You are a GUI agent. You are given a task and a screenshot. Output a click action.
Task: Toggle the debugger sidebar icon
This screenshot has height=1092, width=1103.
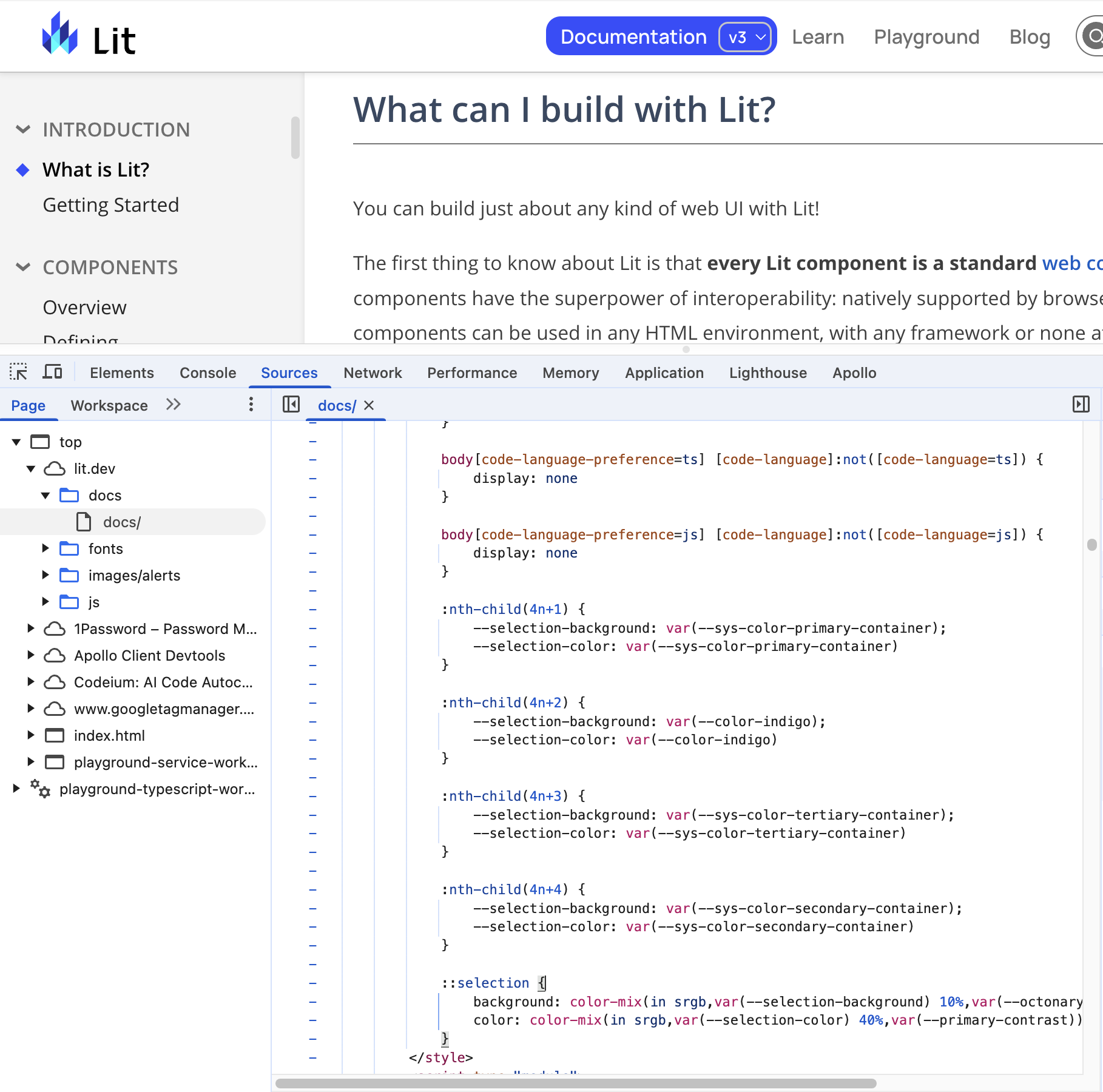pyautogui.click(x=1081, y=405)
